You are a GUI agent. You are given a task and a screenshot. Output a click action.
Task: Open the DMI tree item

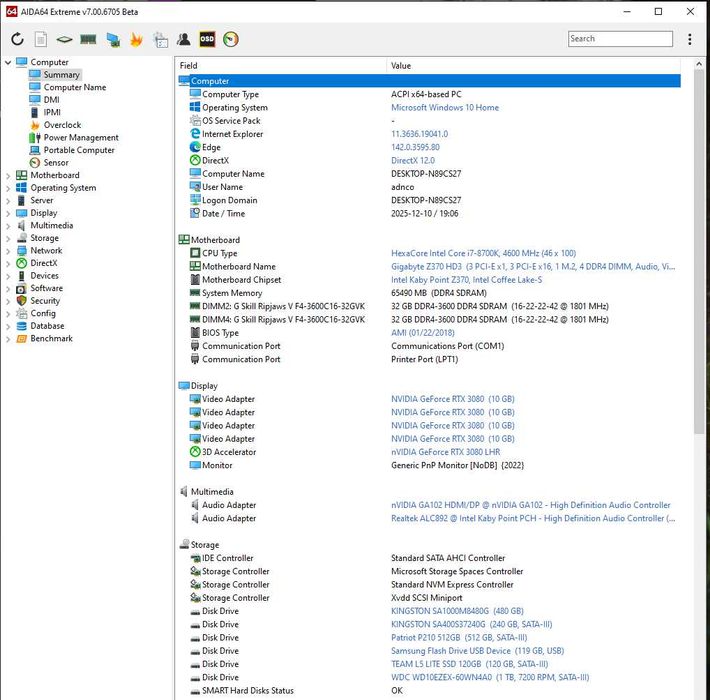51,100
